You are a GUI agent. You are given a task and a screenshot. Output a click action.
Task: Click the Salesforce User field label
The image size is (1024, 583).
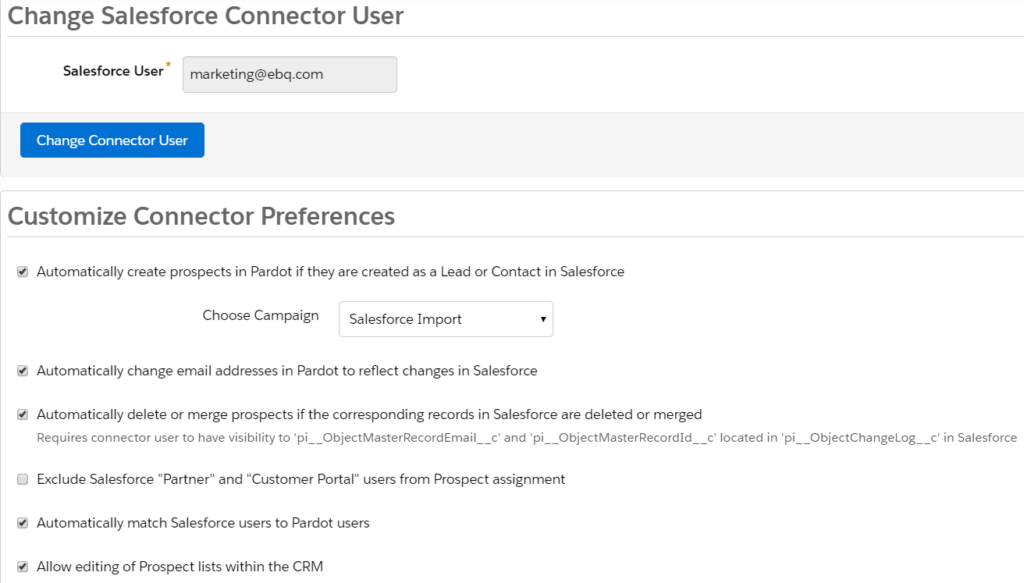113,71
